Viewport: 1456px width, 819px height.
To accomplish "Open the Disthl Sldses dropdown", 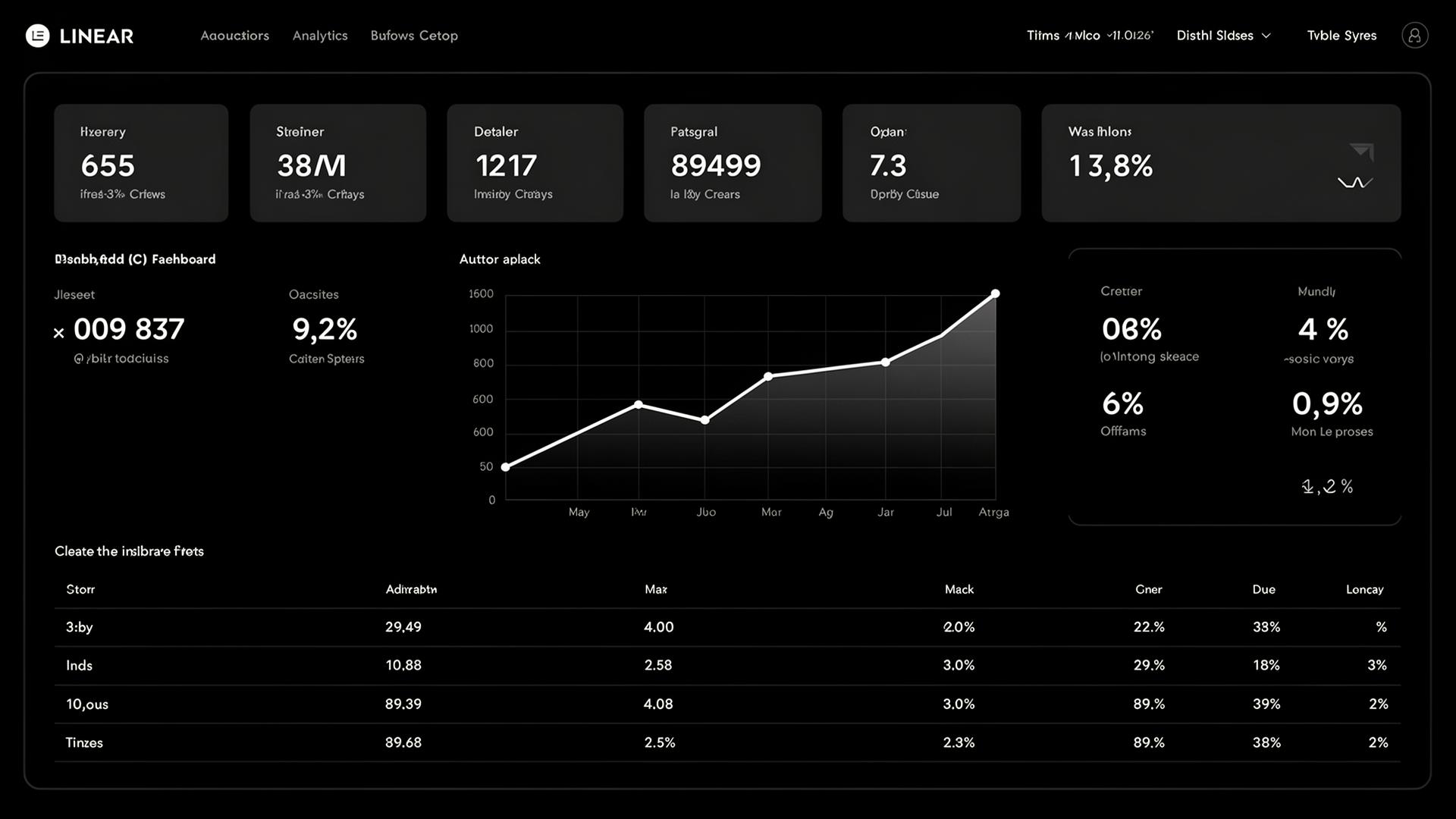I will [1222, 35].
